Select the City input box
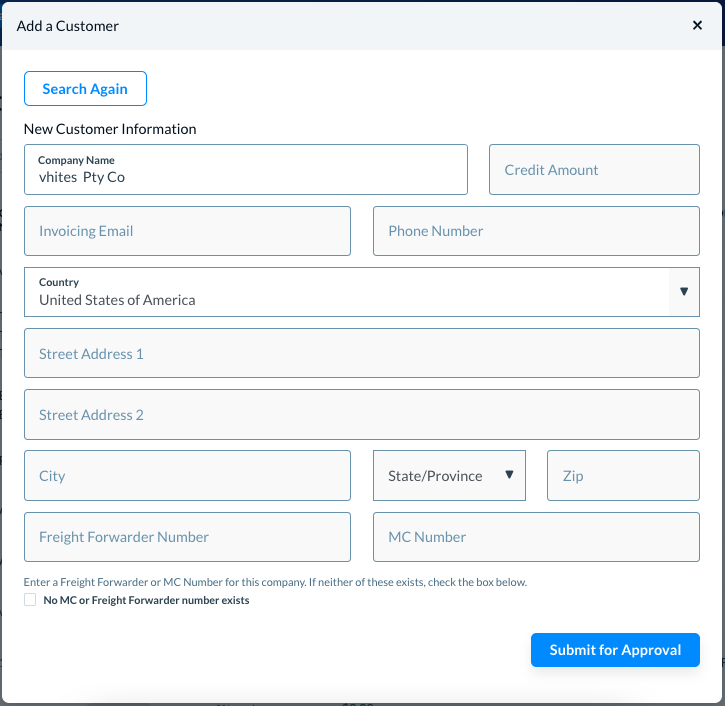 [x=187, y=476]
